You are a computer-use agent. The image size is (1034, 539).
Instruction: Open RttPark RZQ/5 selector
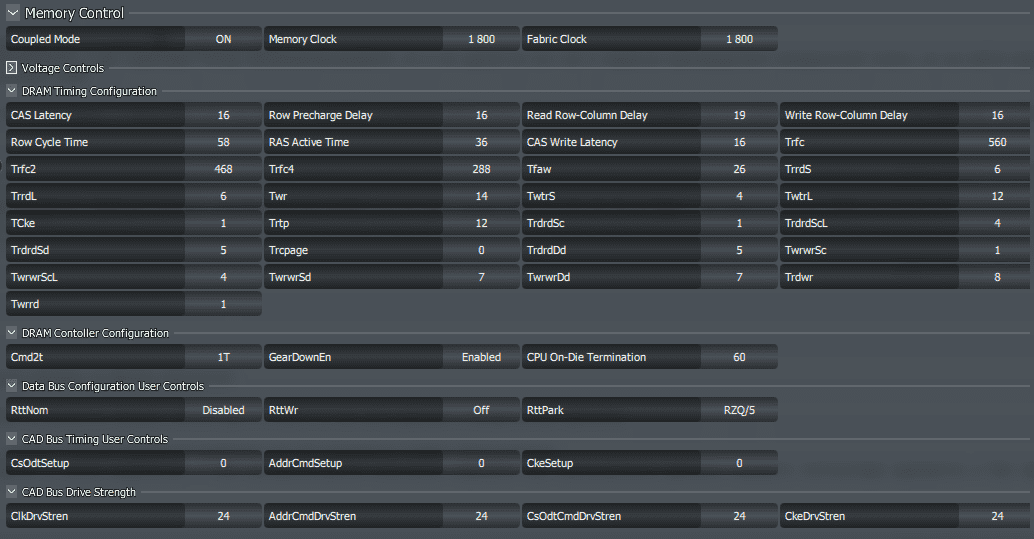[739, 410]
